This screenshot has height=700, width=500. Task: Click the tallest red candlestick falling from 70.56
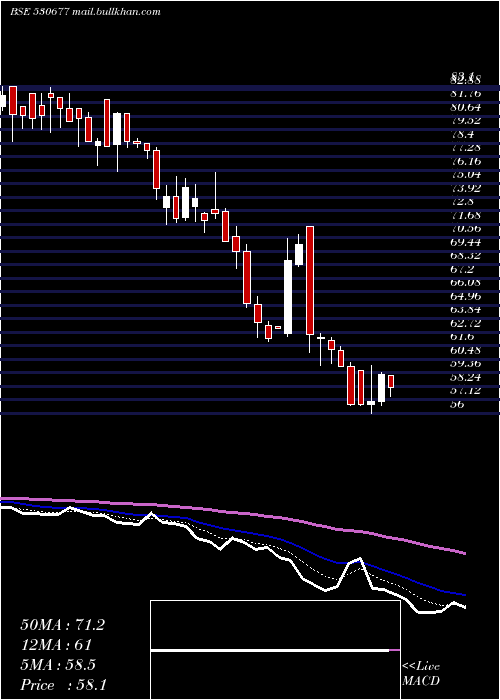coord(310,280)
